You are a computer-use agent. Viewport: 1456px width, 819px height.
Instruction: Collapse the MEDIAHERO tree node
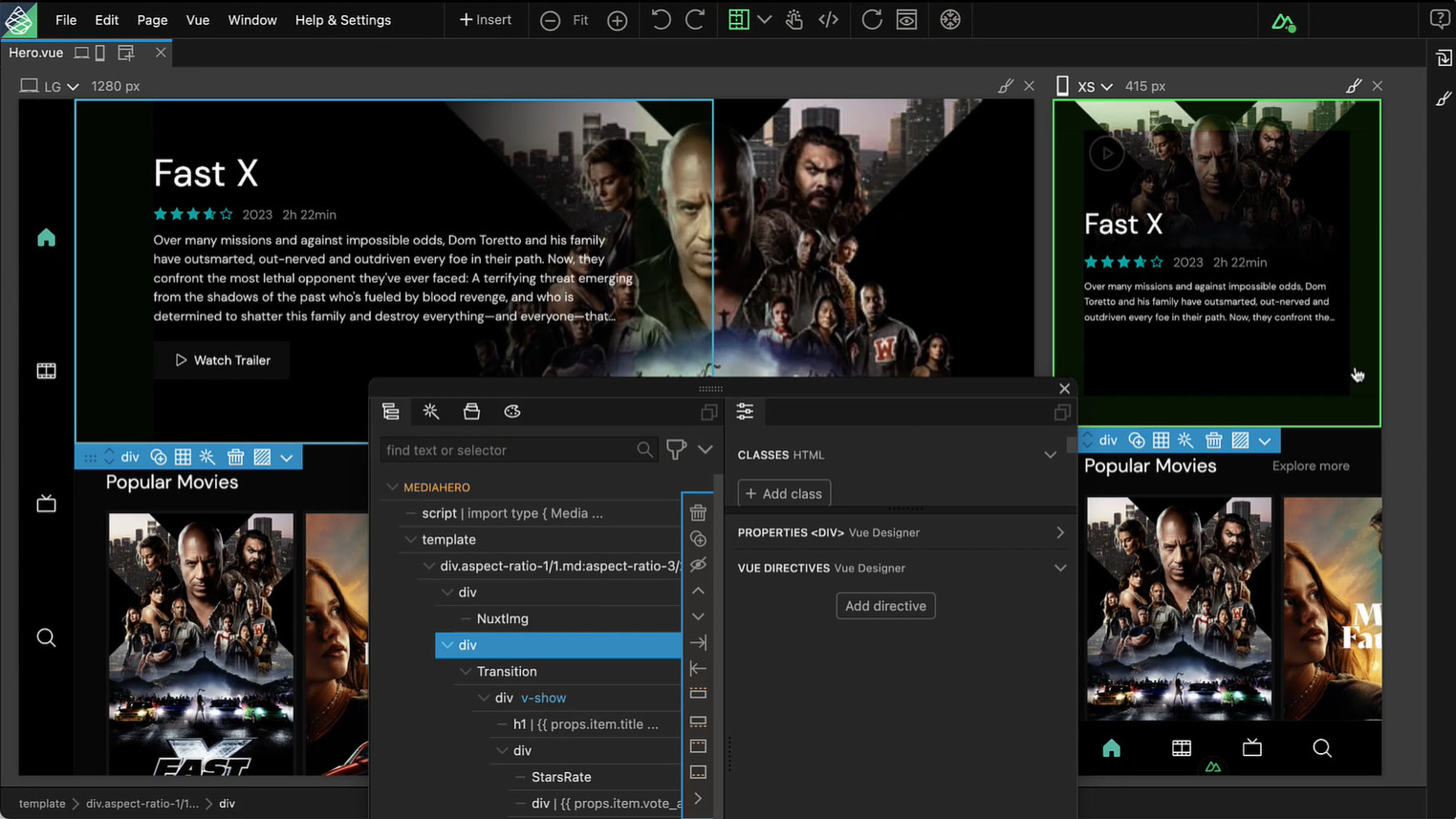click(x=392, y=487)
